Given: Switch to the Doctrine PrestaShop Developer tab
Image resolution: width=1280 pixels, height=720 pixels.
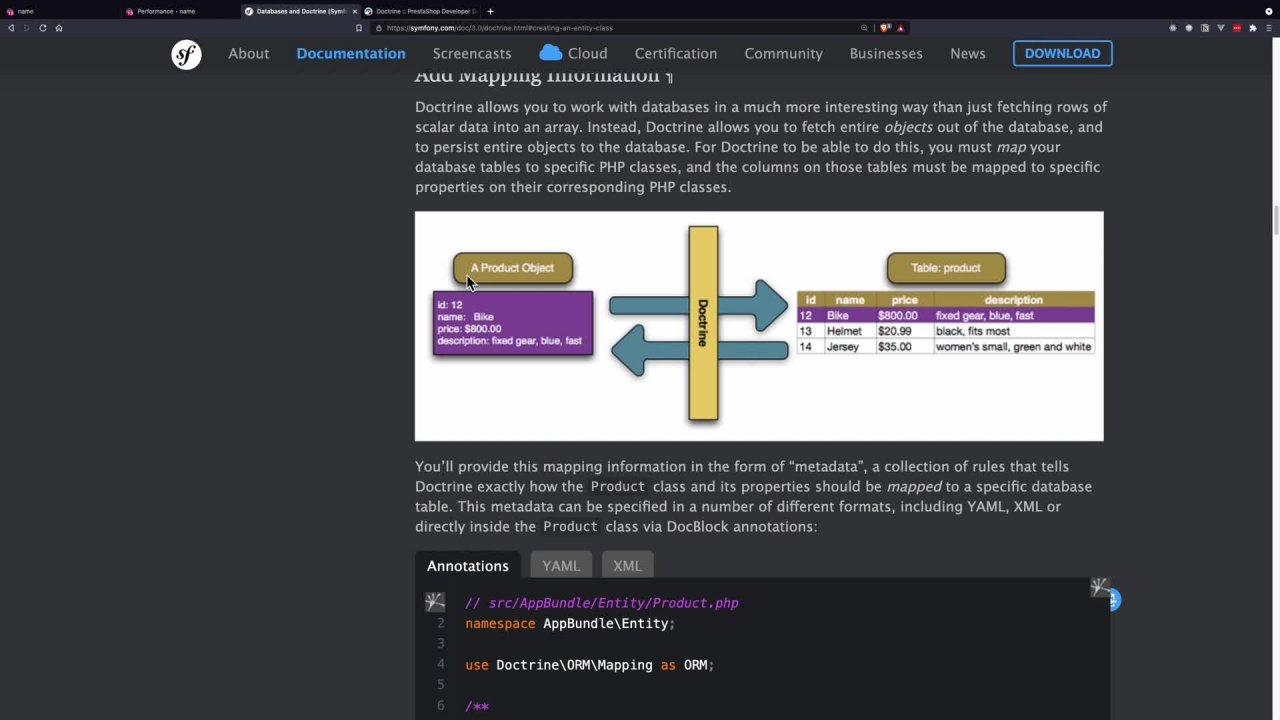Looking at the screenshot, I should coord(420,11).
